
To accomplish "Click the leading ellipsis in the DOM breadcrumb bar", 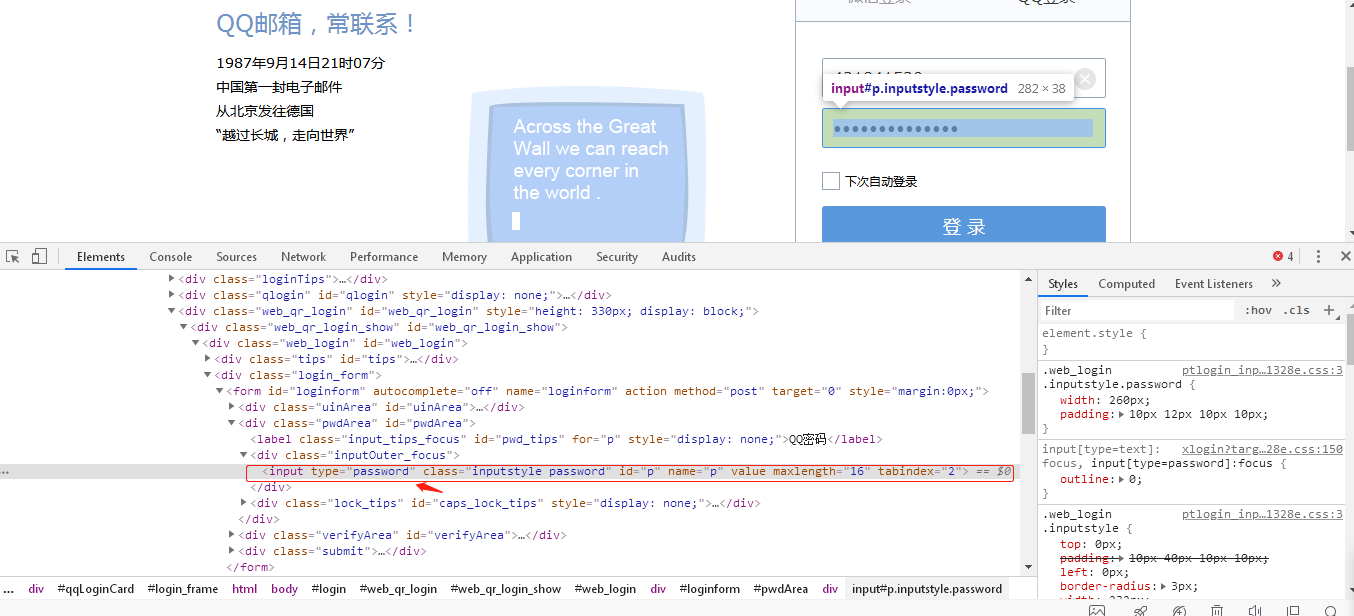I will click(7, 589).
